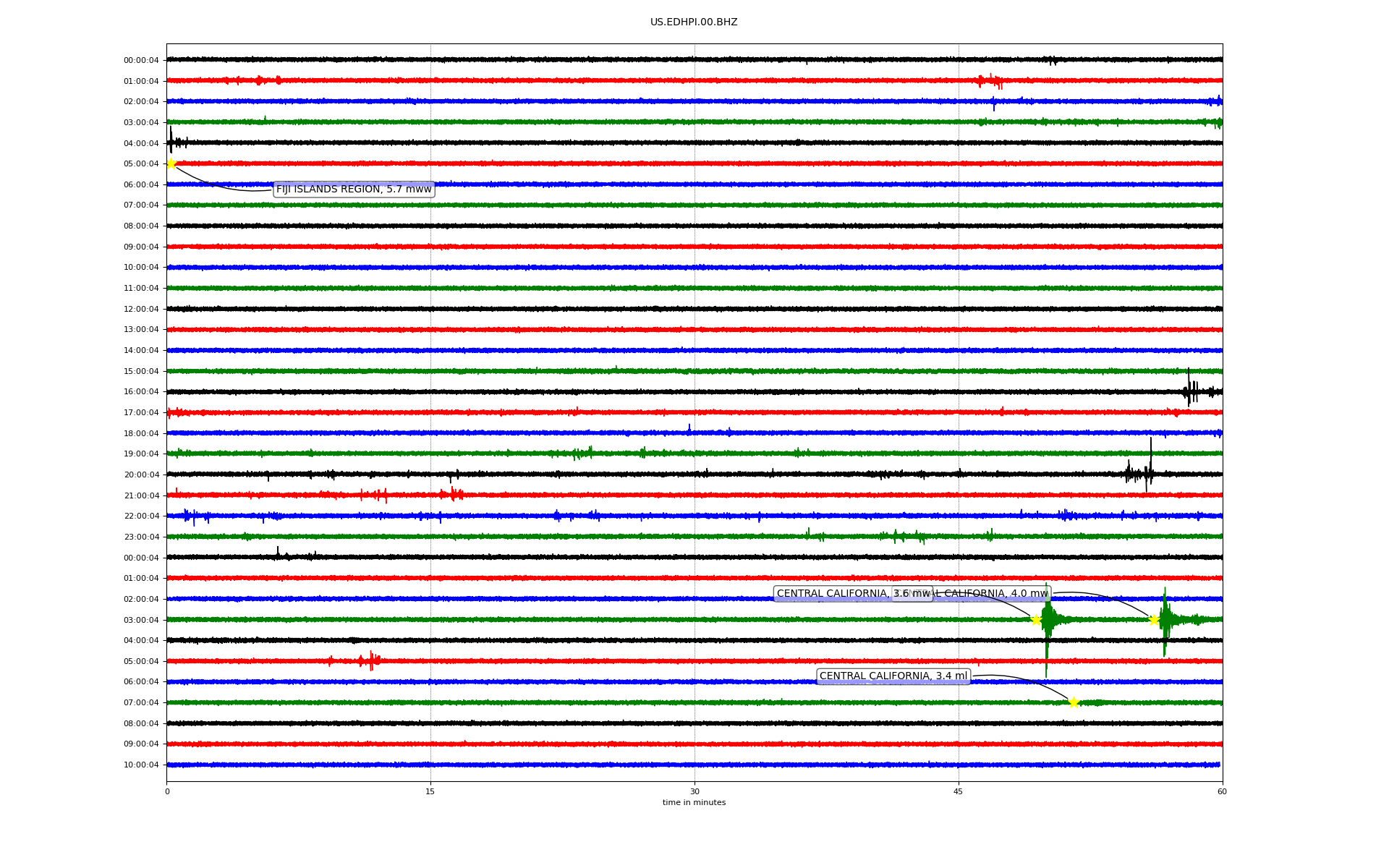Click the FIJI ISLANDS REGION, 5.7 mww label
The image size is (1389, 868).
coord(354,190)
